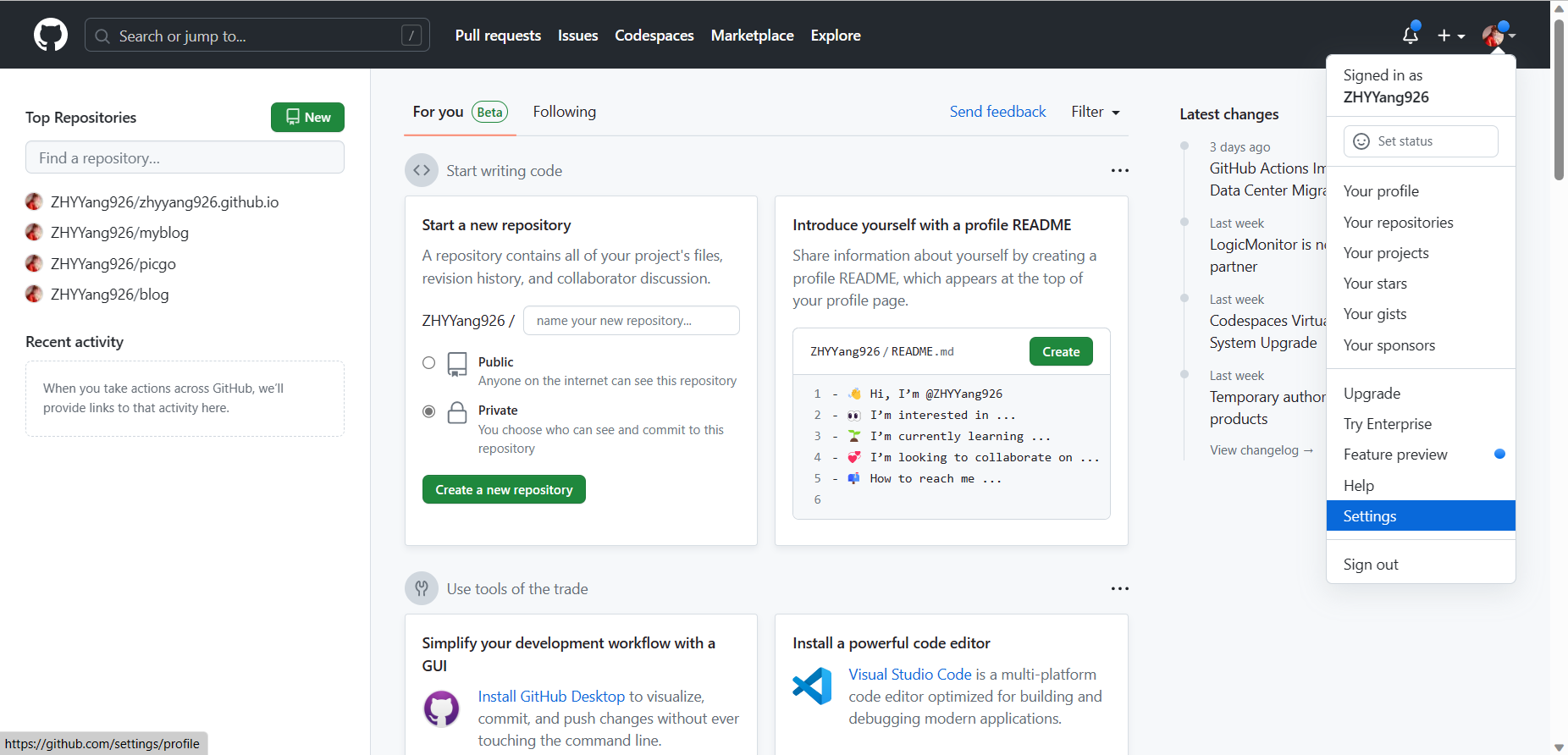This screenshot has width=1568, height=755.
Task: Open the plus create-new dropdown
Action: click(1450, 36)
